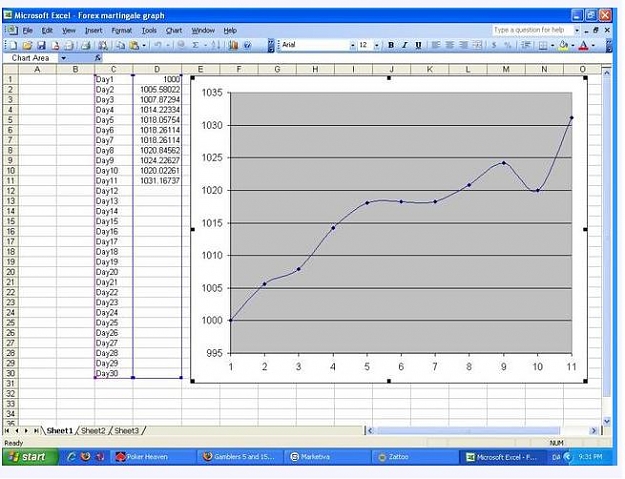625x479 pixels.
Task: Click the next sheet tab scroll arrow
Action: [x=26, y=431]
